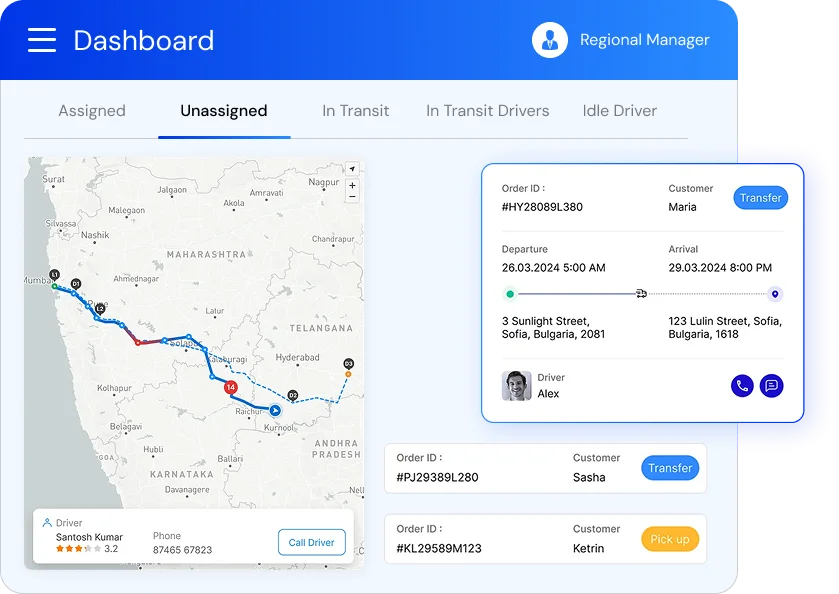Click driver Alex's photo thumbnail
The width and height of the screenshot is (839, 594).
(516, 385)
